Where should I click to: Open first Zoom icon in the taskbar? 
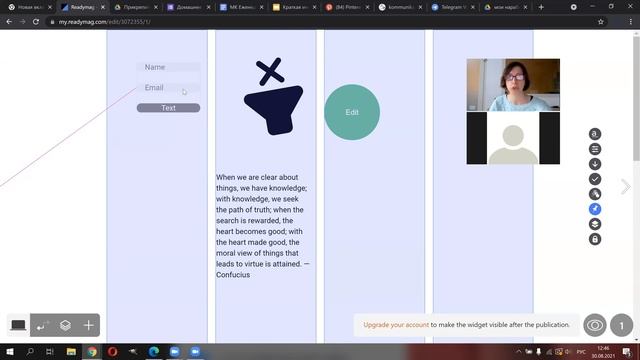click(175, 351)
